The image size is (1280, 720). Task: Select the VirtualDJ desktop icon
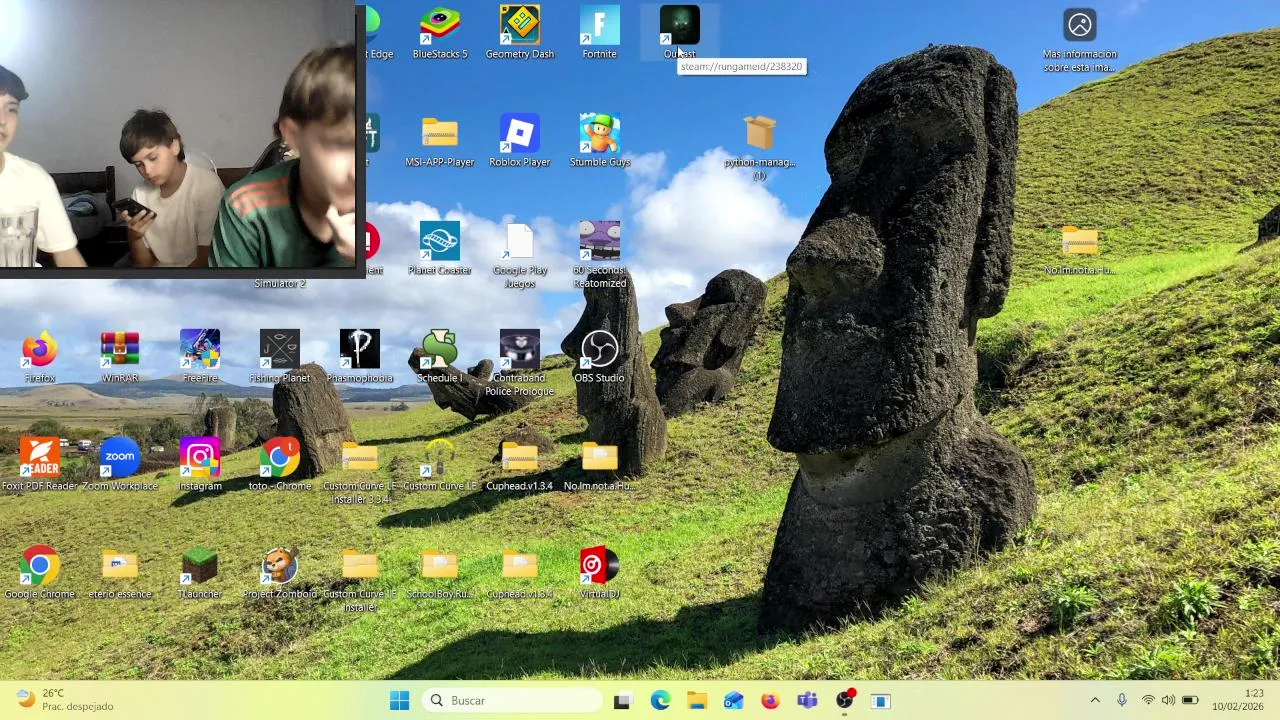pos(600,573)
